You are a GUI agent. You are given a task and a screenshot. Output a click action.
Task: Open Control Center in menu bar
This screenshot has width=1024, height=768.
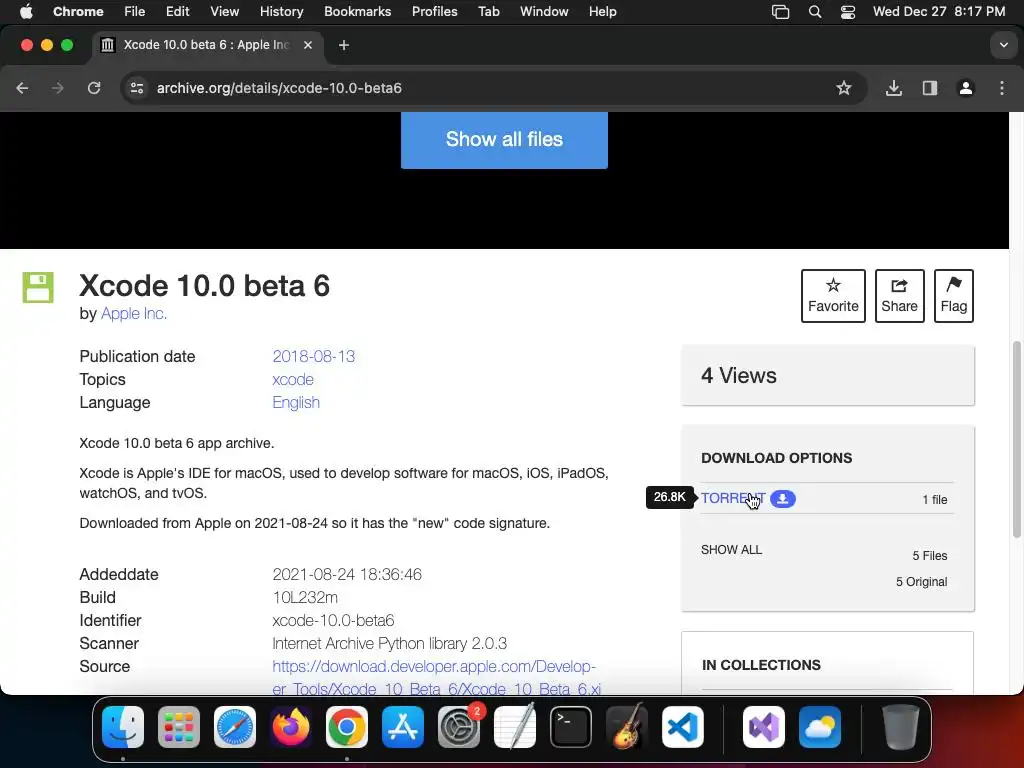pos(848,12)
